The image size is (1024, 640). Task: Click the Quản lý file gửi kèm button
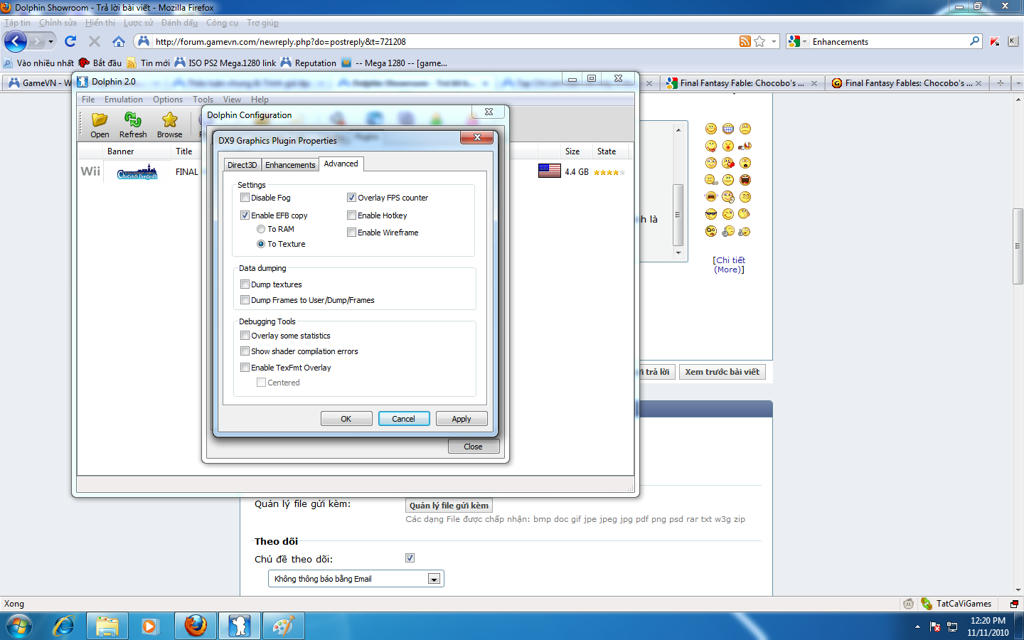click(449, 505)
